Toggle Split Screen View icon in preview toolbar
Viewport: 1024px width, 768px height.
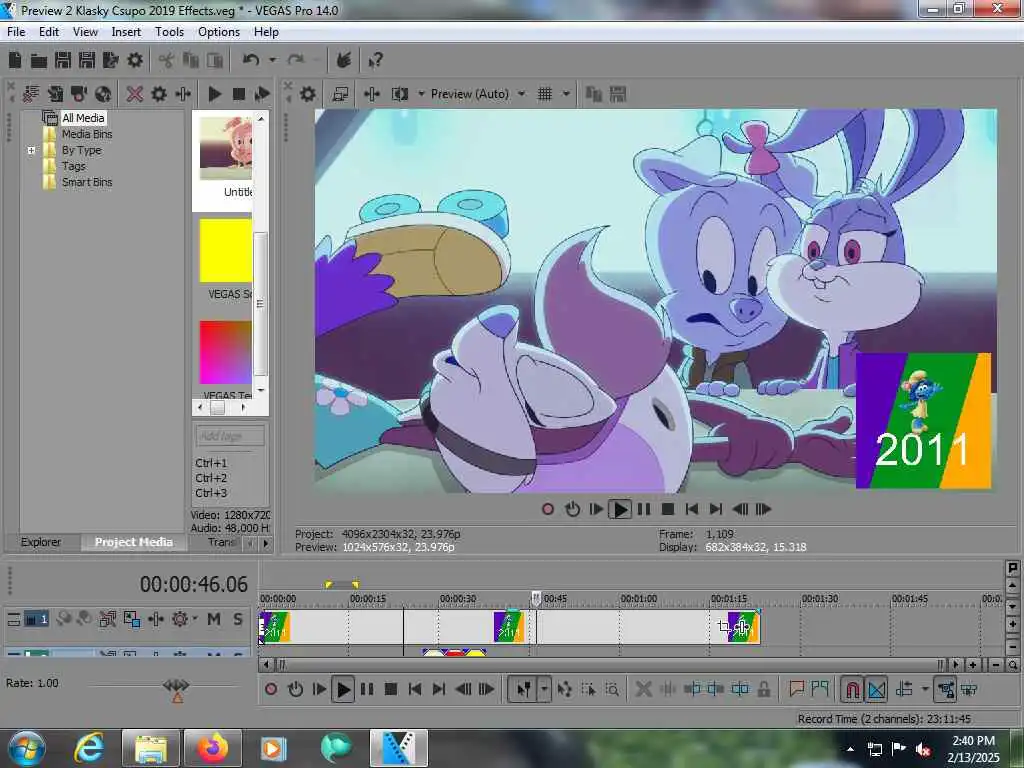pyautogui.click(x=400, y=94)
